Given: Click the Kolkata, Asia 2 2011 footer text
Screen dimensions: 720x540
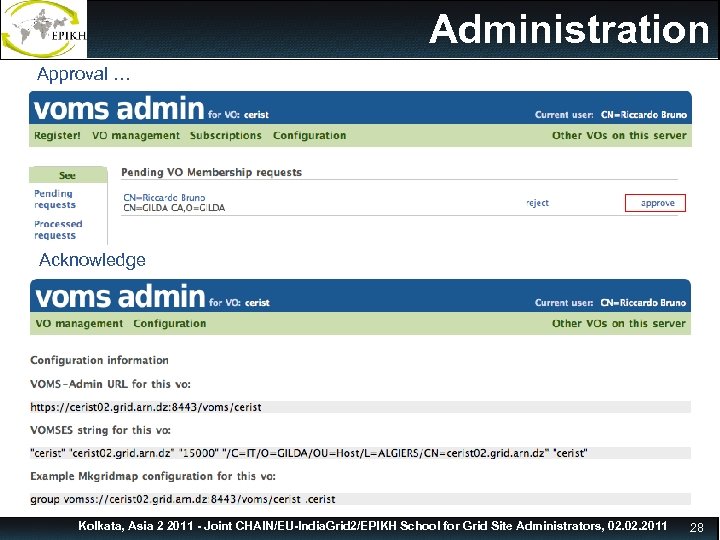Looking at the screenshot, I should [372, 526].
